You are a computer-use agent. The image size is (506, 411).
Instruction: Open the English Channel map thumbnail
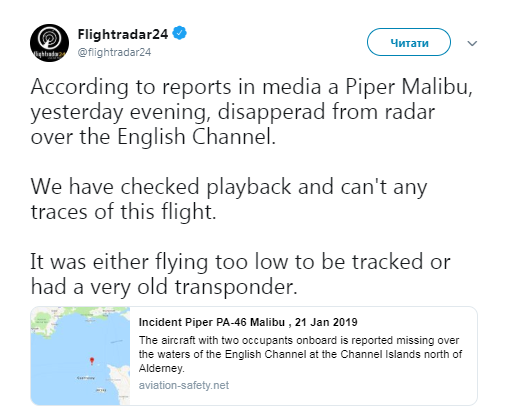click(80, 356)
